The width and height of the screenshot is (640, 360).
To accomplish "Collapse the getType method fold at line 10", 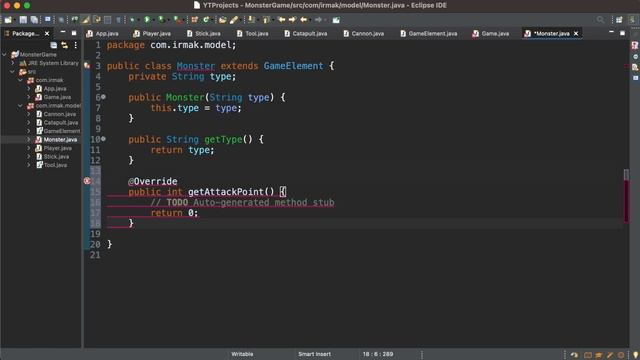I will point(103,139).
